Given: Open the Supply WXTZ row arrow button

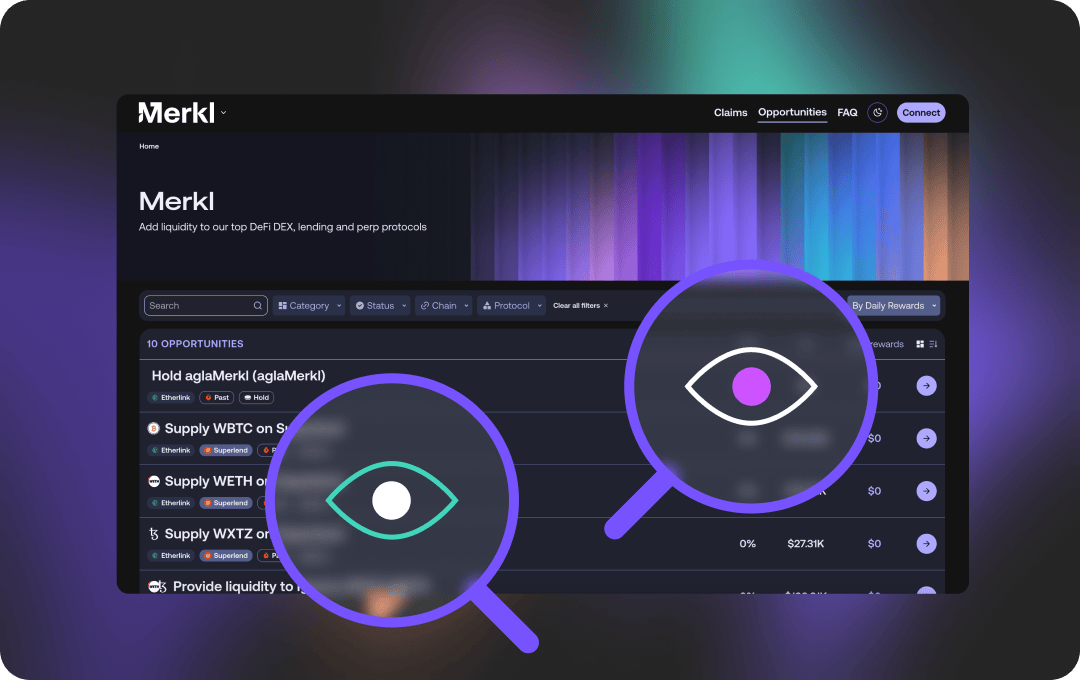Looking at the screenshot, I should coord(926,544).
